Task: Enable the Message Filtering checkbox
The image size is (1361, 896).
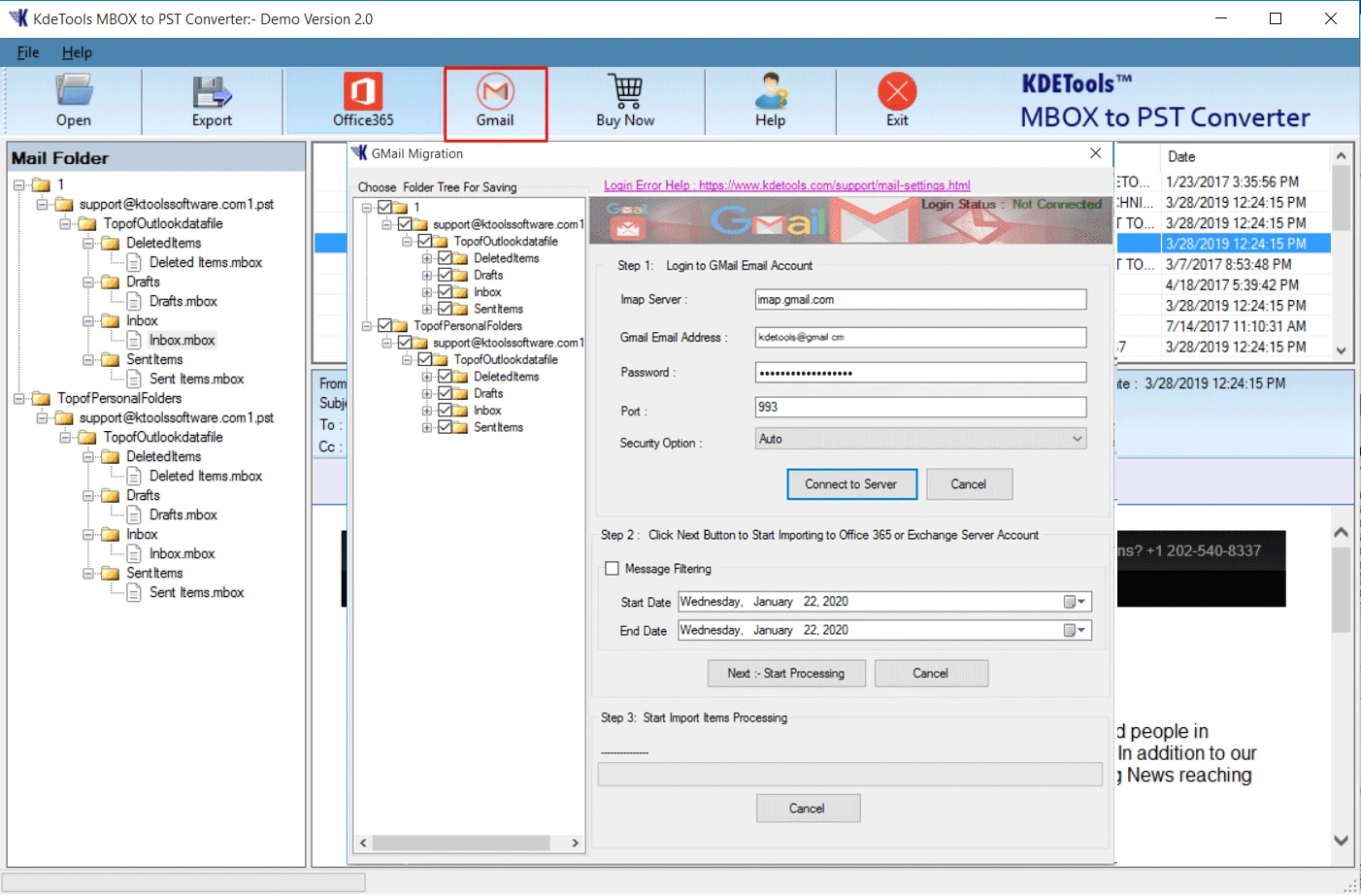Action: pyautogui.click(x=613, y=569)
